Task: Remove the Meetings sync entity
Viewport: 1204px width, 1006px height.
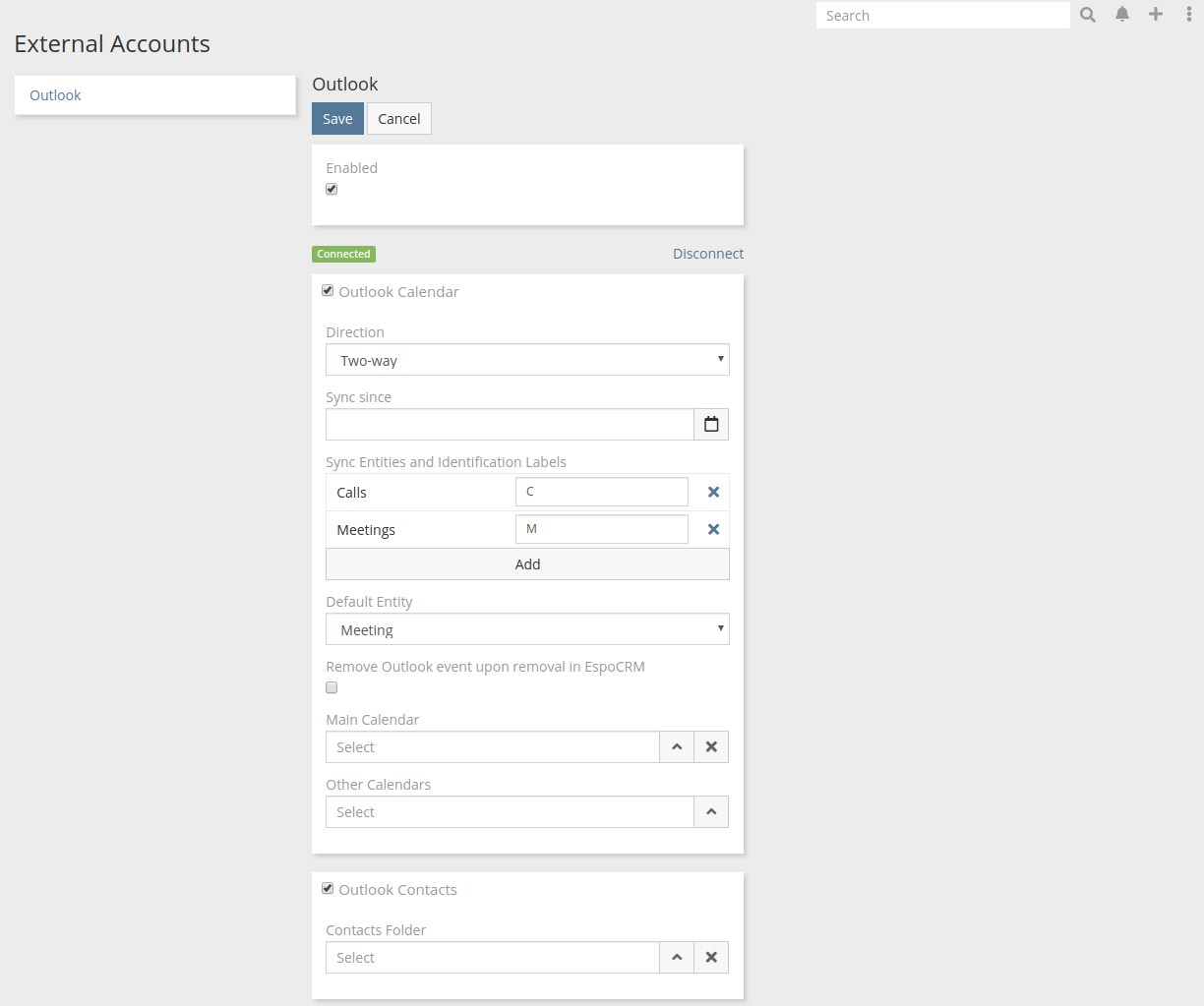Action: tap(713, 530)
